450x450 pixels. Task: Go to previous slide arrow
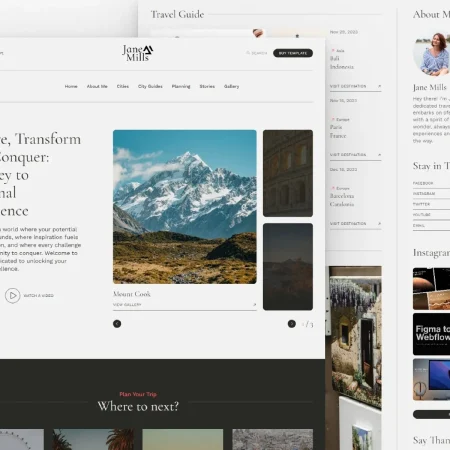(x=117, y=324)
